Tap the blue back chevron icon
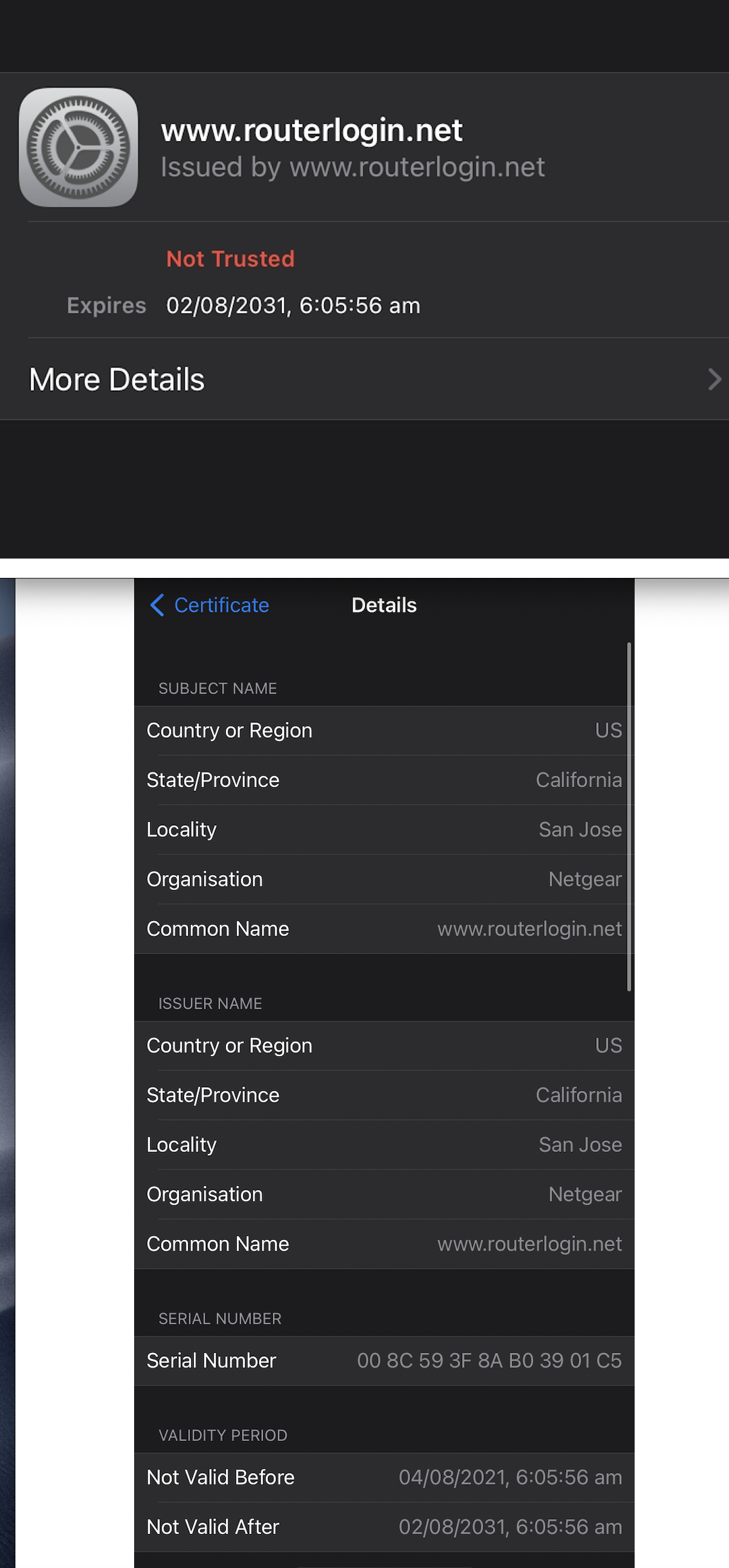 pyautogui.click(x=157, y=605)
